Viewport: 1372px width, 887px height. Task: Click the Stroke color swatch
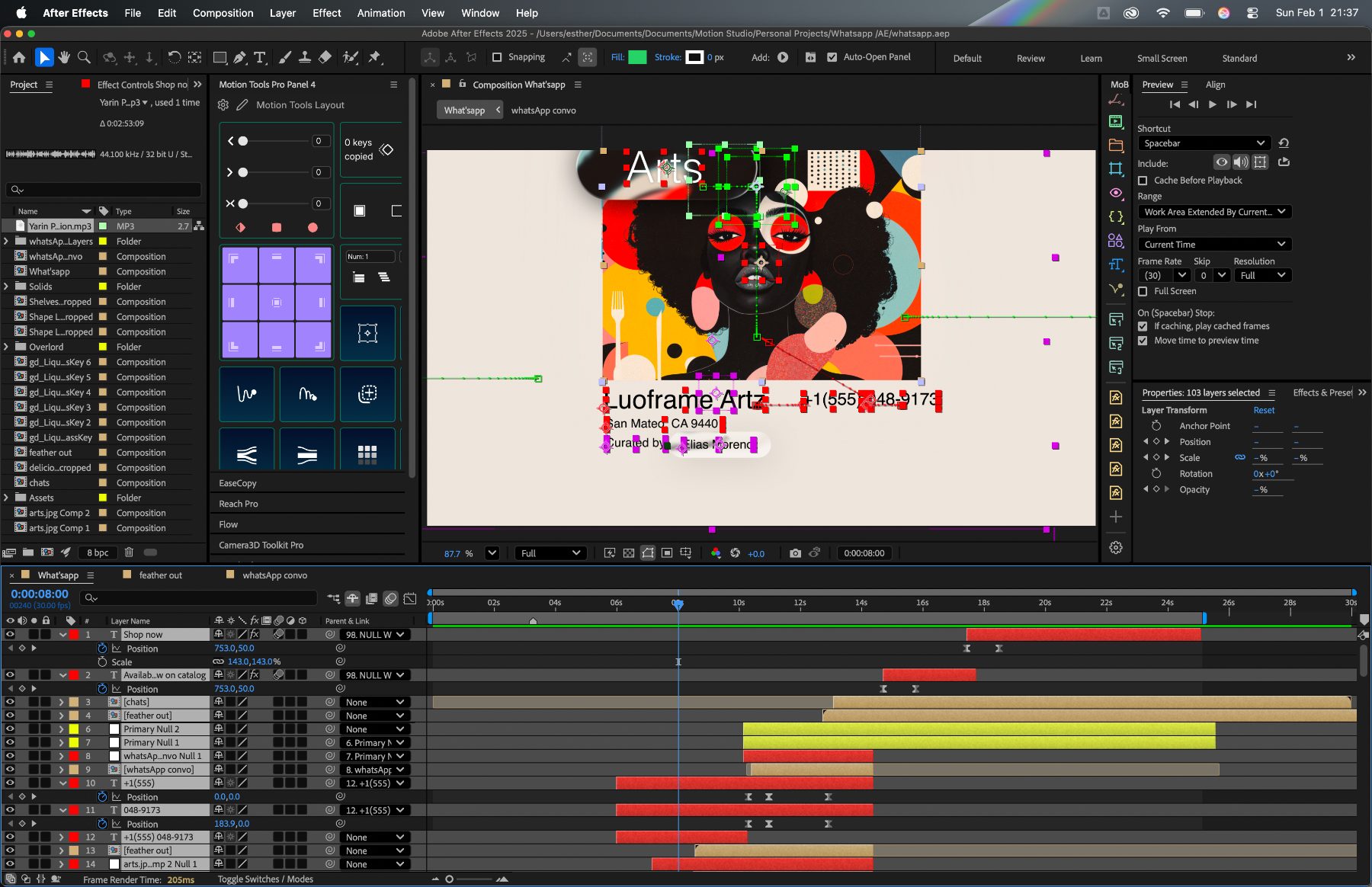click(694, 57)
